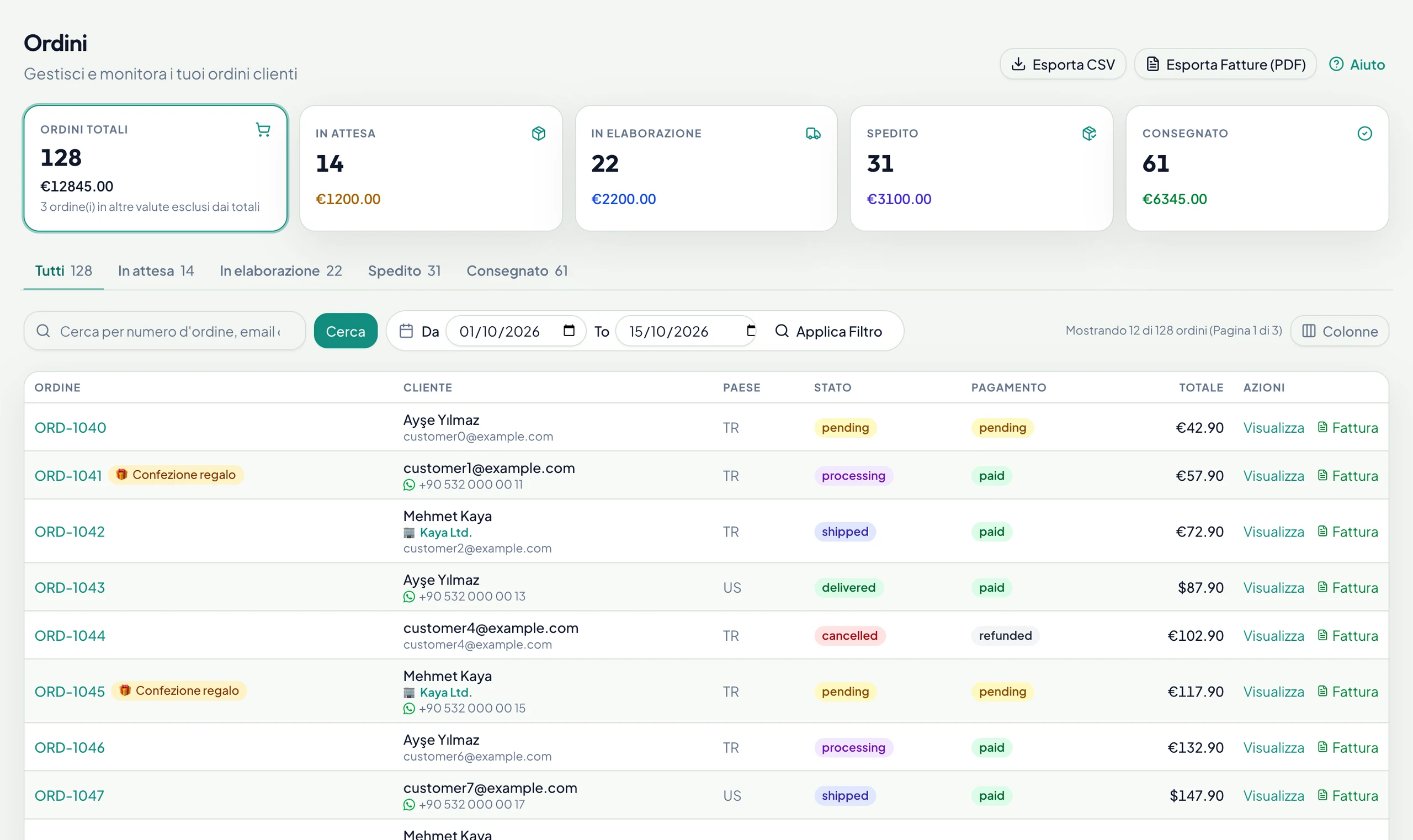1413x840 pixels.
Task: Click the building icon beside Kaya Ltd. in ORD-1042
Action: point(409,533)
